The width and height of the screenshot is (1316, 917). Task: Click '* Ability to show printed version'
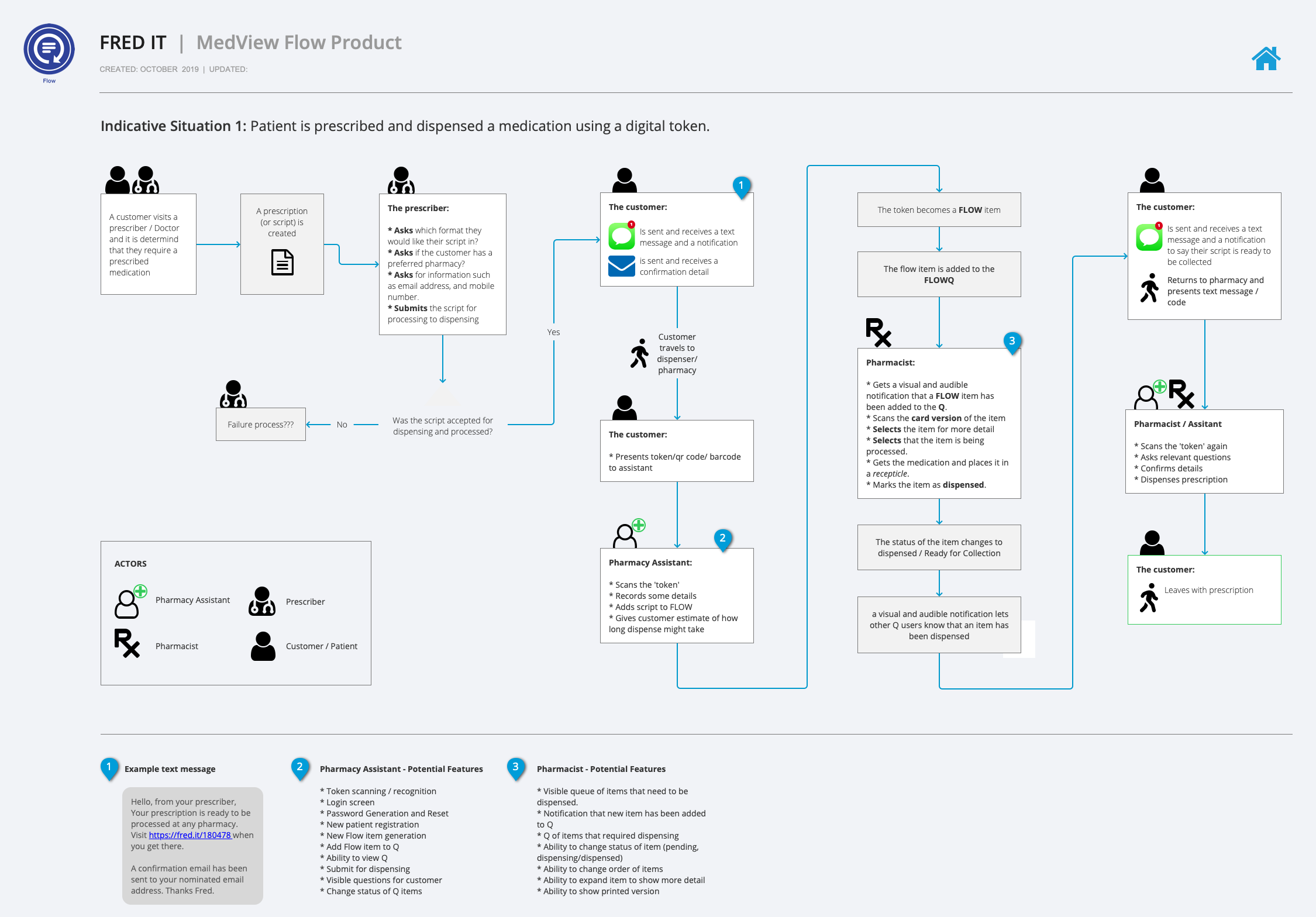pos(598,891)
